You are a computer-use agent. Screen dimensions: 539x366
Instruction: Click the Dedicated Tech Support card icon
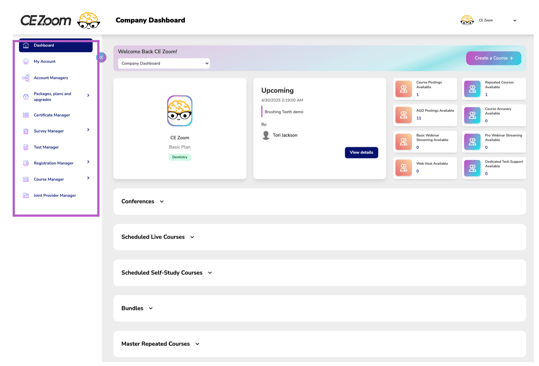tap(472, 168)
